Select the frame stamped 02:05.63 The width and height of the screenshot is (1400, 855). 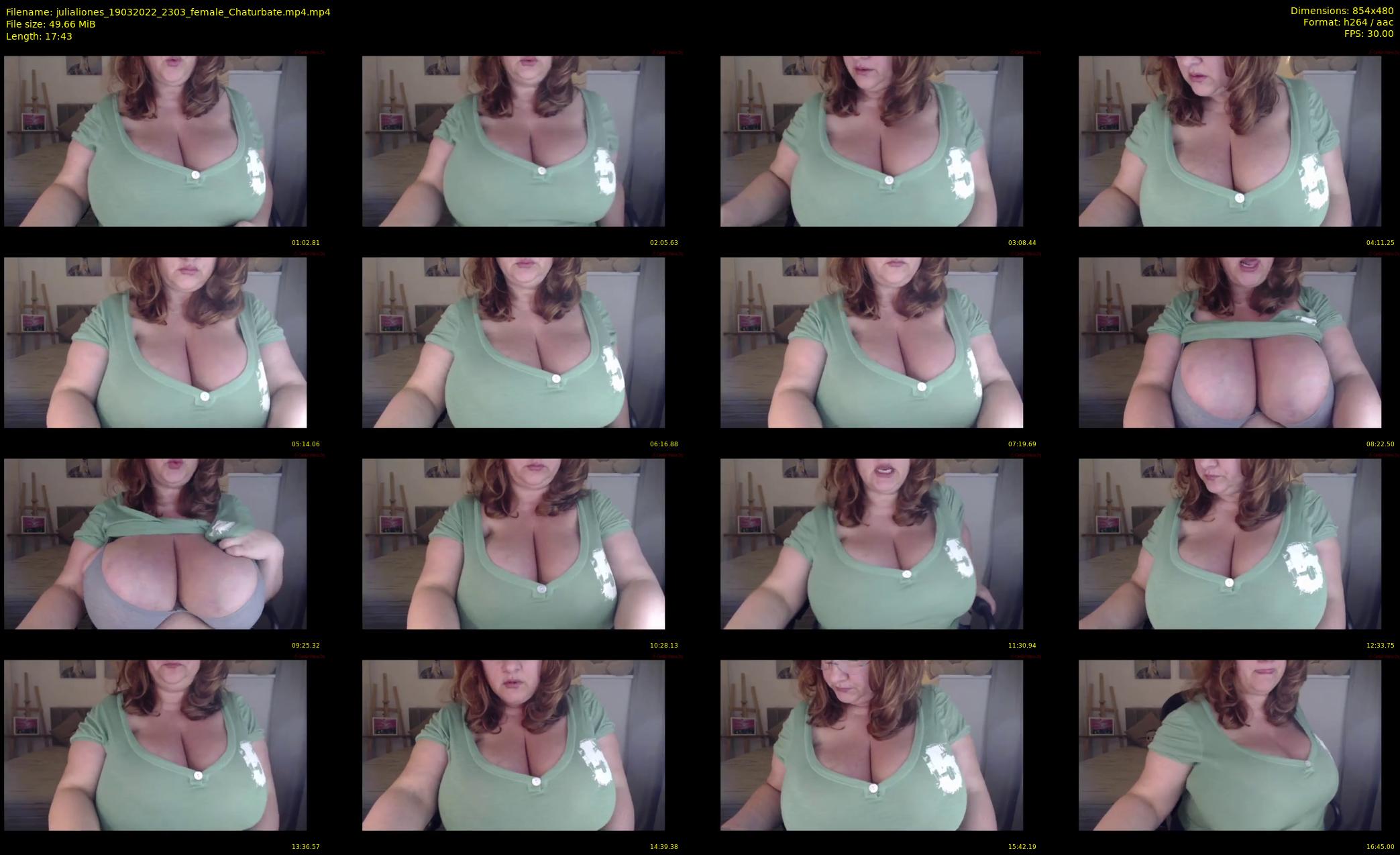click(x=513, y=141)
